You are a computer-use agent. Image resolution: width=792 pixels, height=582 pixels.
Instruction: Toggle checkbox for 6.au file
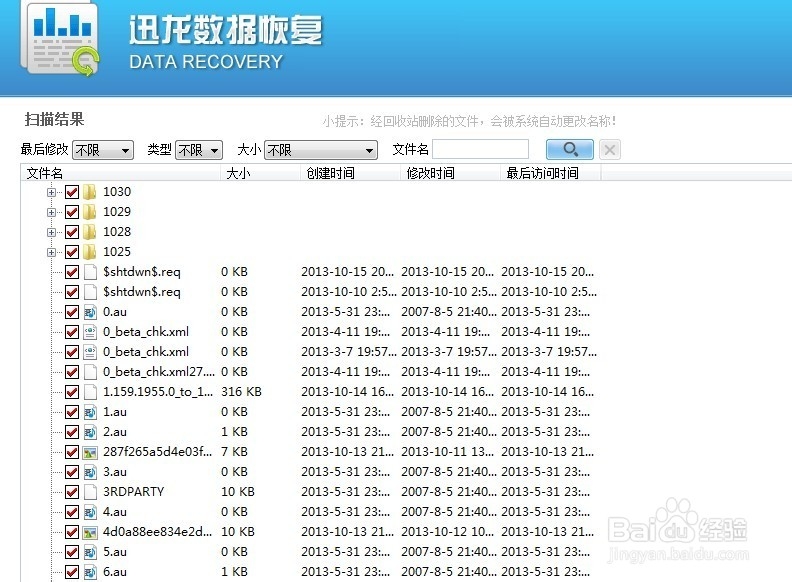click(72, 572)
